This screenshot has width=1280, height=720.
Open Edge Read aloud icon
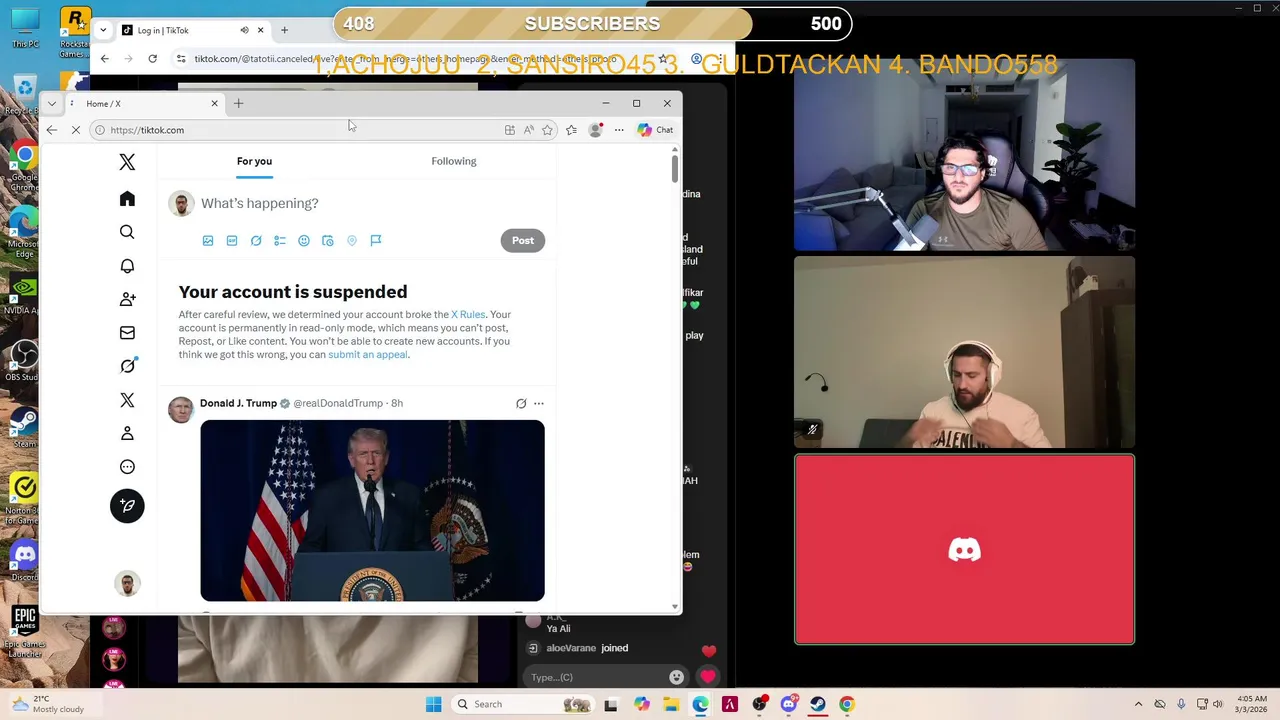[528, 130]
